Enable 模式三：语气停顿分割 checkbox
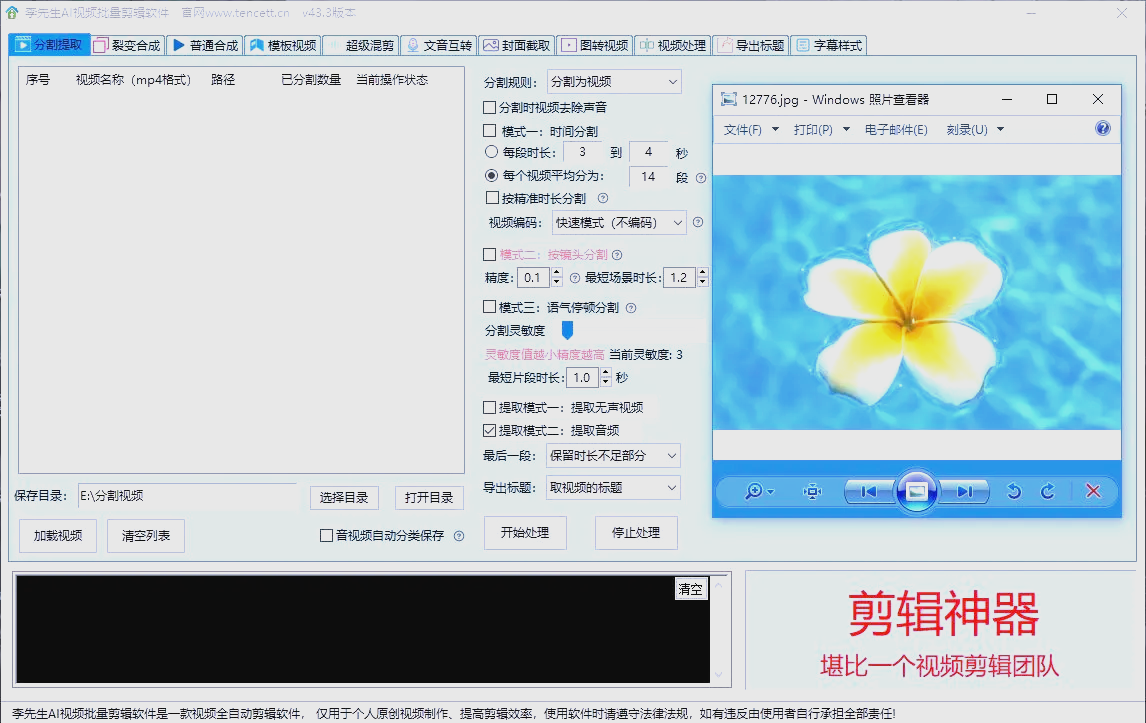This screenshot has width=1146, height=723. (490, 307)
